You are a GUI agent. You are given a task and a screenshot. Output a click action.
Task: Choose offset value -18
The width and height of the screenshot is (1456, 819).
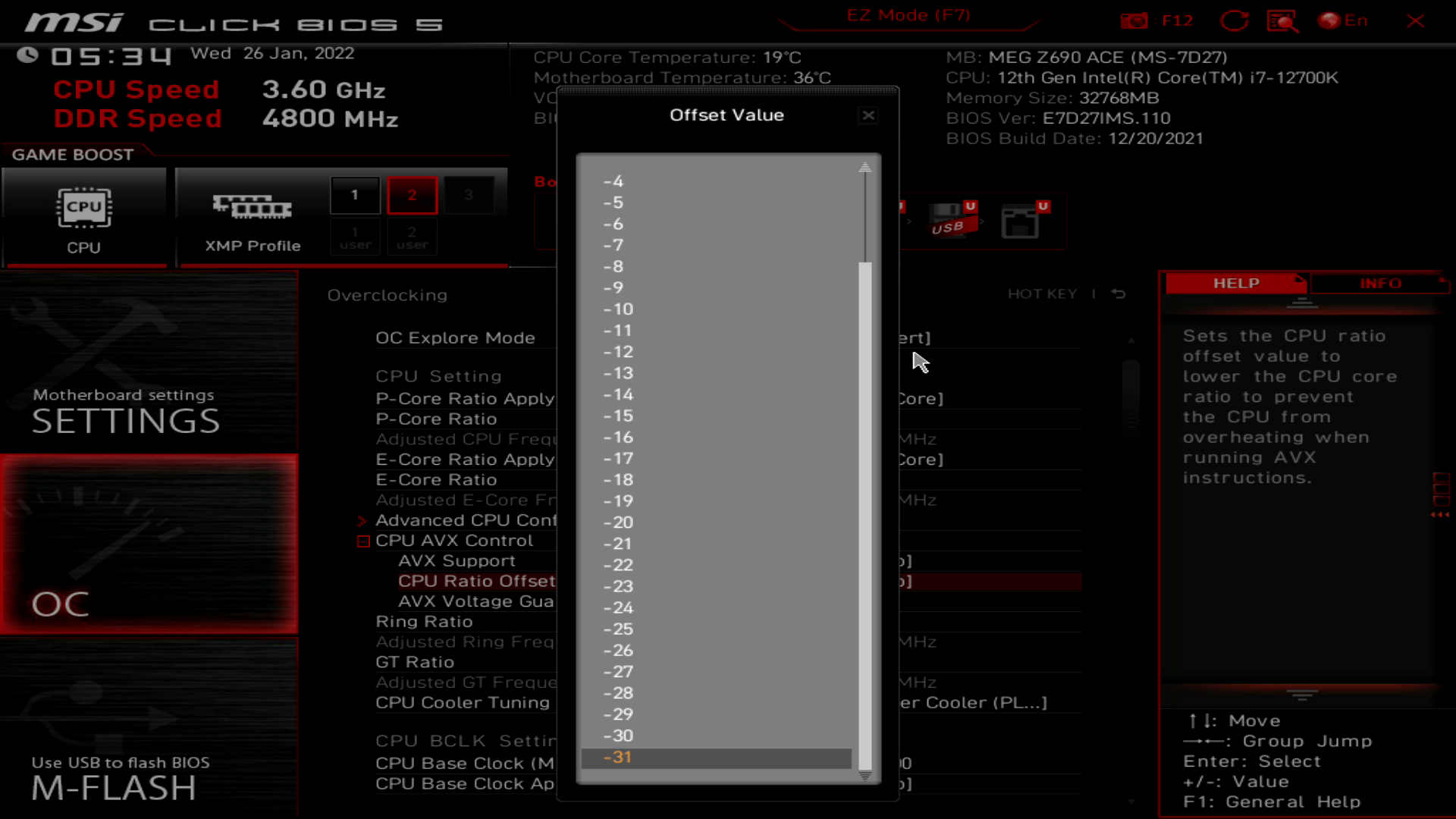pyautogui.click(x=716, y=480)
